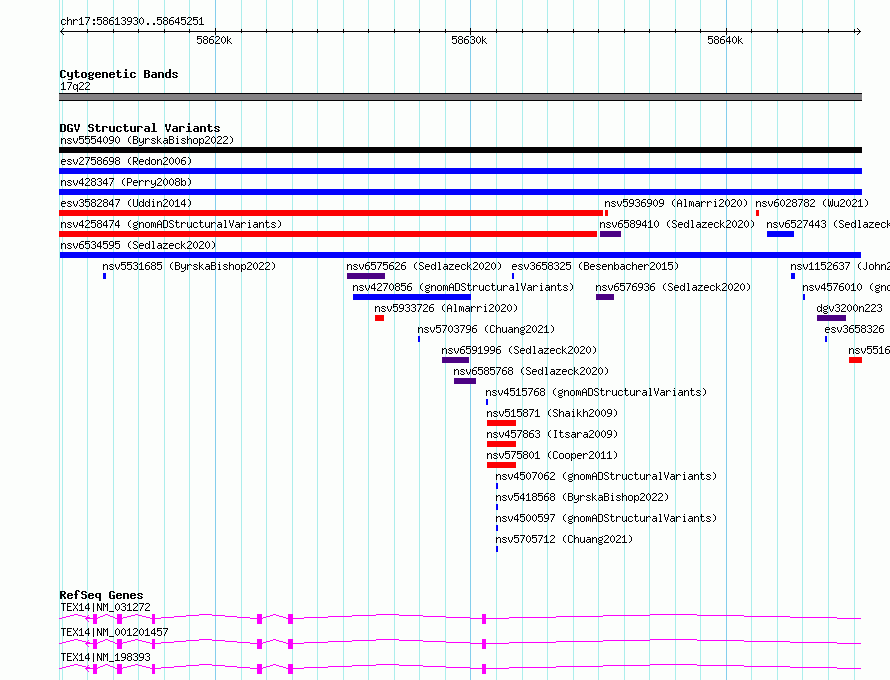Select the Cytogenetic Bands track title

[119, 74]
